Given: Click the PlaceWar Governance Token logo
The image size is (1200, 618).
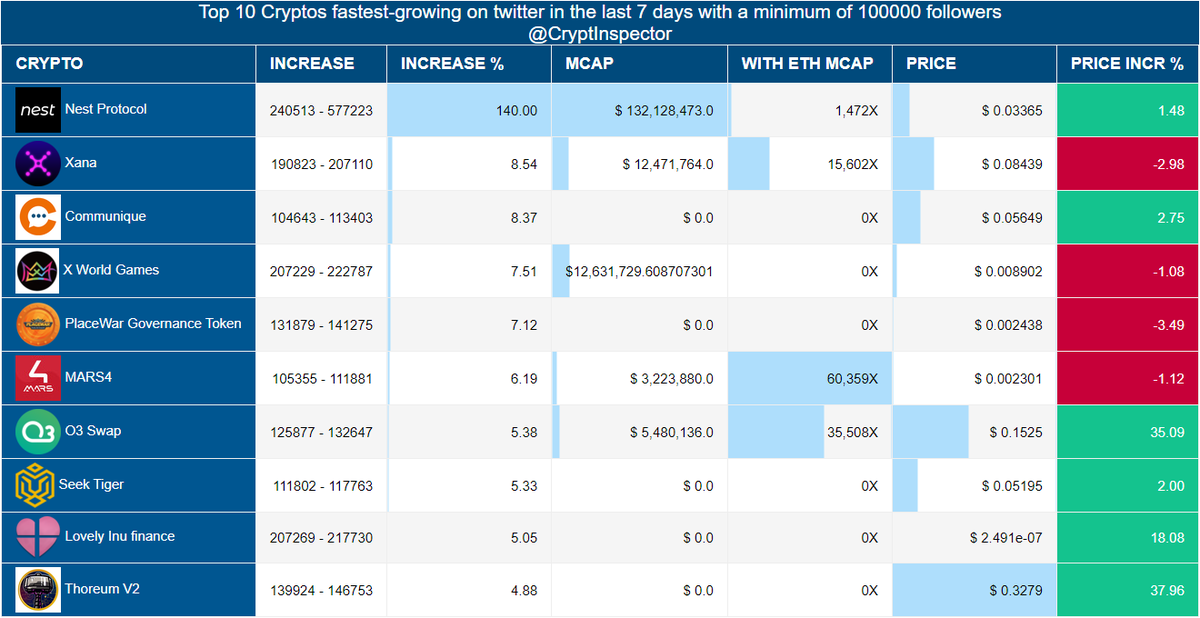Looking at the screenshot, I should 38,325.
